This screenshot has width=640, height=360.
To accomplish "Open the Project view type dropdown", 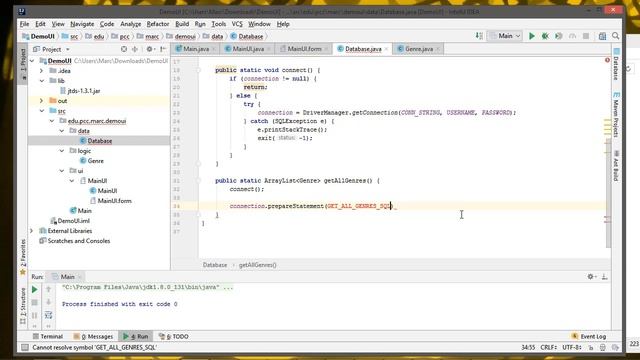I will coord(51,49).
